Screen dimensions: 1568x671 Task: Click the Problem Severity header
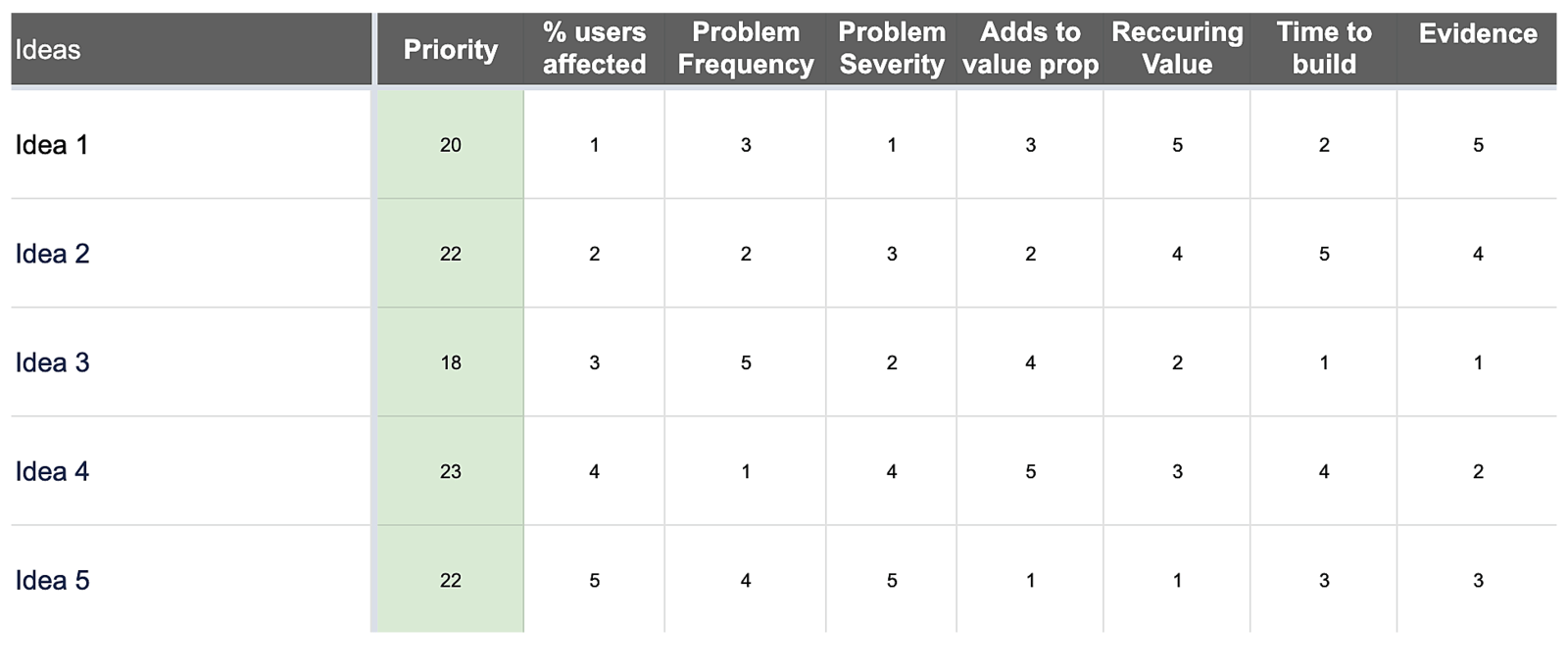point(891,49)
